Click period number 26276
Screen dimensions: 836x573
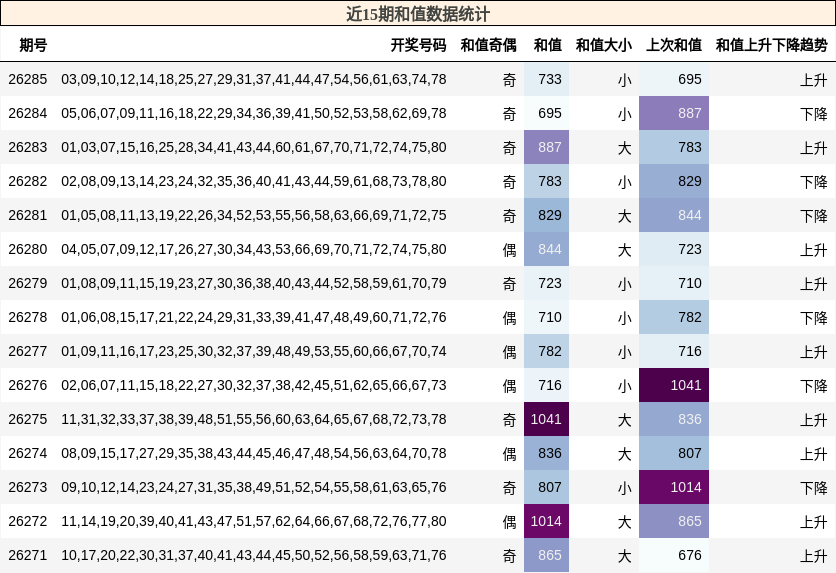[x=28, y=385]
